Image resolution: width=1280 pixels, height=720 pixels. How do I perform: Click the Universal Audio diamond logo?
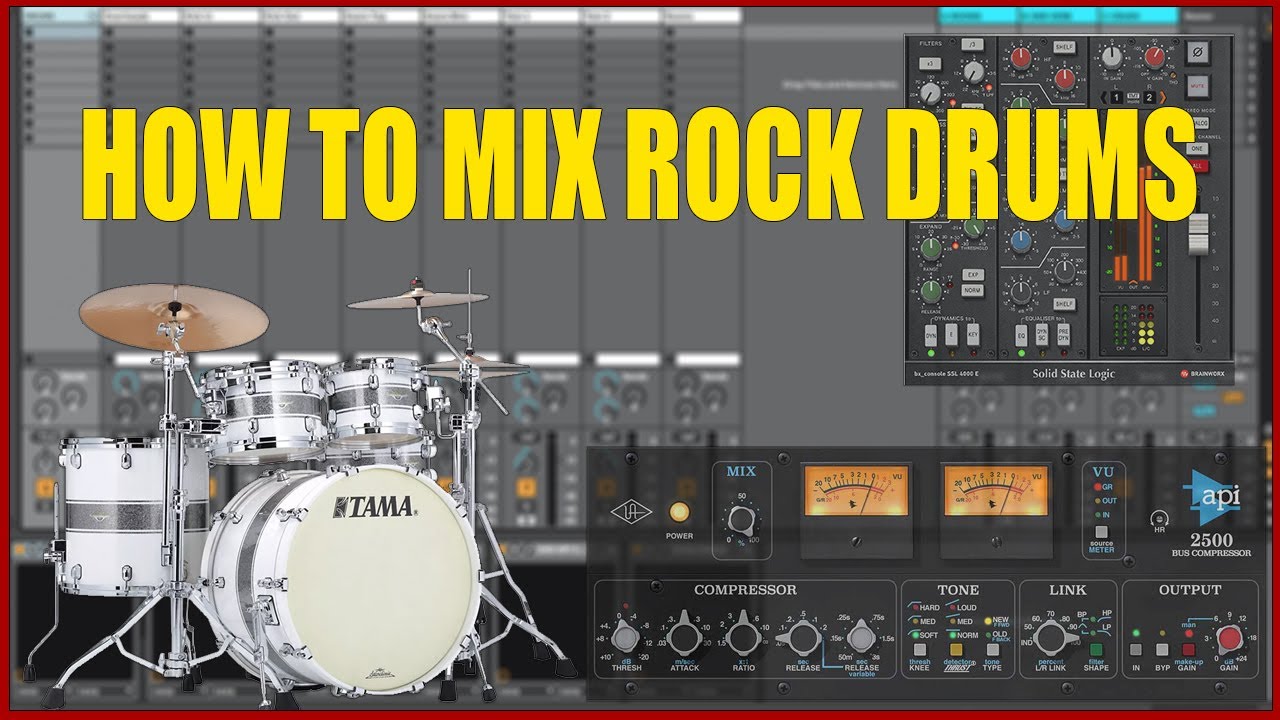tap(631, 512)
